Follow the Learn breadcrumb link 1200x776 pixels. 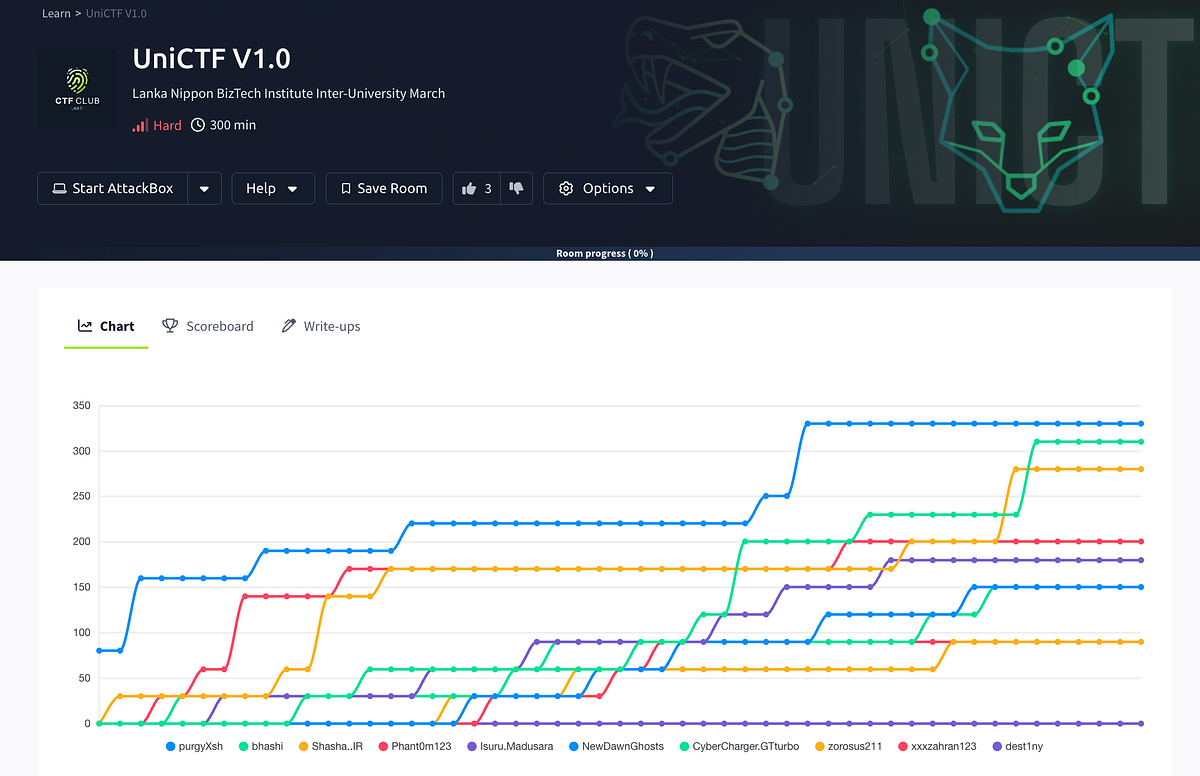56,13
